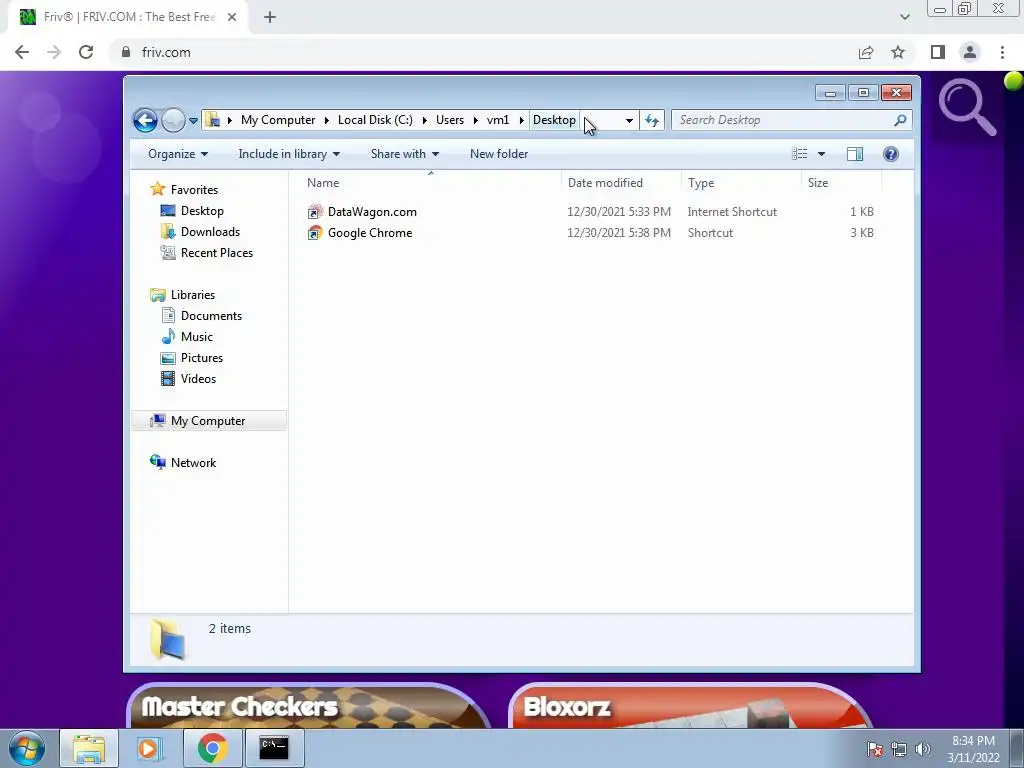Open Chrome's side panel icon
Image resolution: width=1024 pixels, height=768 pixels.
pos(938,52)
